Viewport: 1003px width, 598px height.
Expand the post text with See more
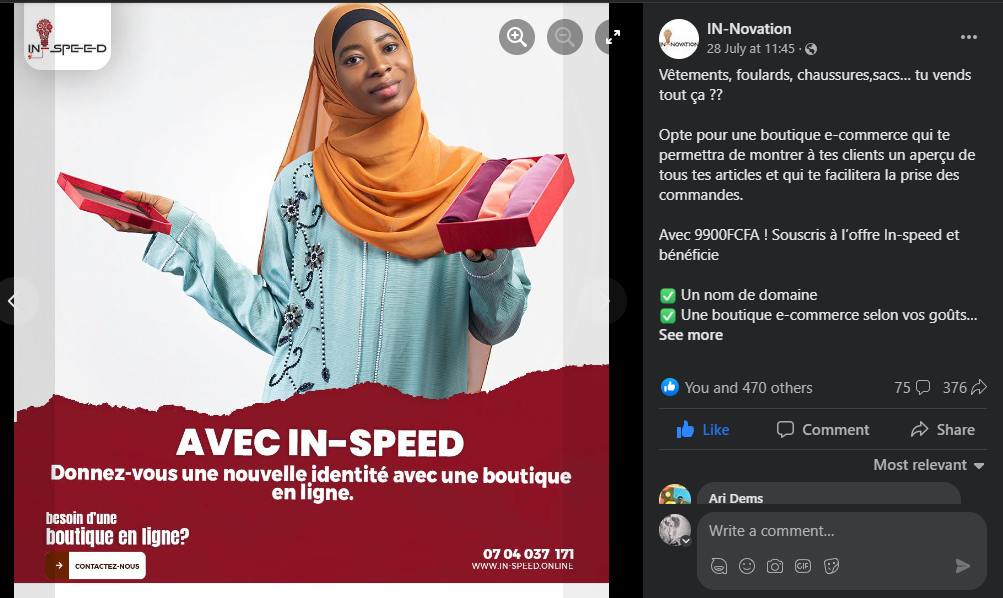(x=691, y=335)
